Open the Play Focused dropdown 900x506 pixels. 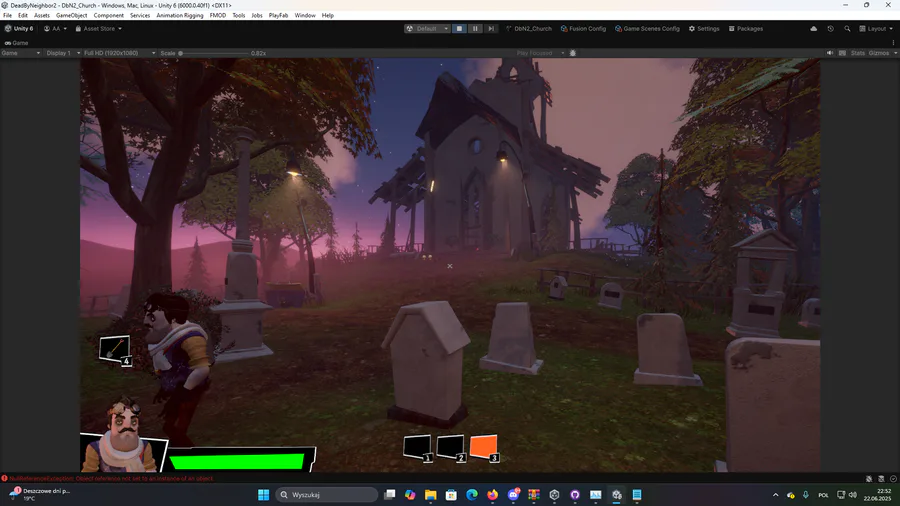(x=540, y=53)
